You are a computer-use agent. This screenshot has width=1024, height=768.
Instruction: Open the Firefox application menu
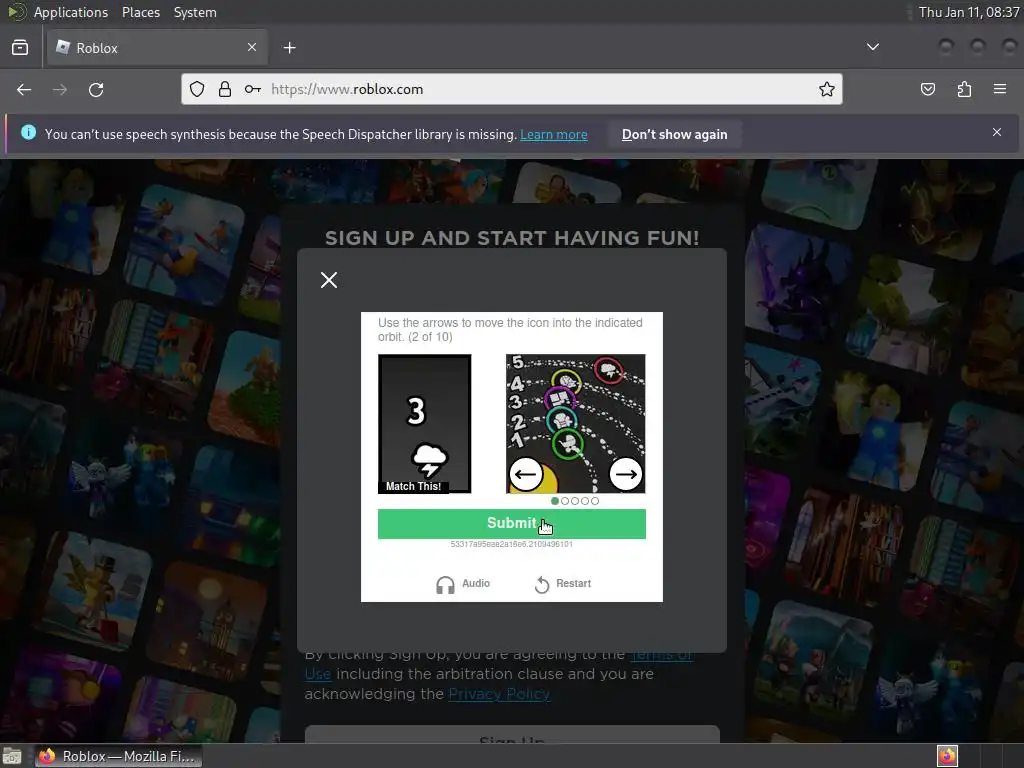1000,89
